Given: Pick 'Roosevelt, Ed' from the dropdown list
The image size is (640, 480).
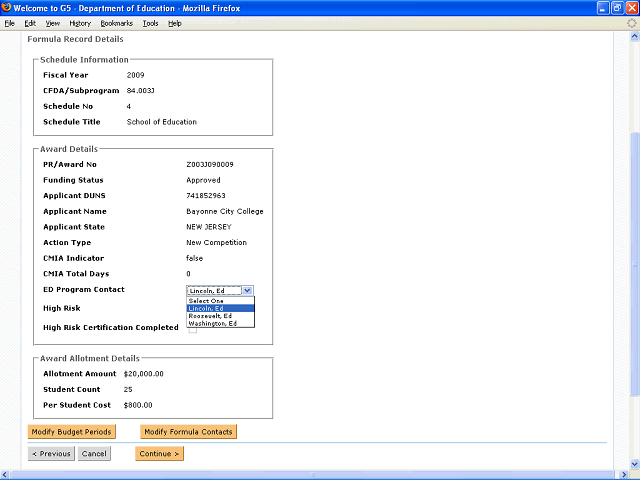Looking at the screenshot, I should [220, 316].
